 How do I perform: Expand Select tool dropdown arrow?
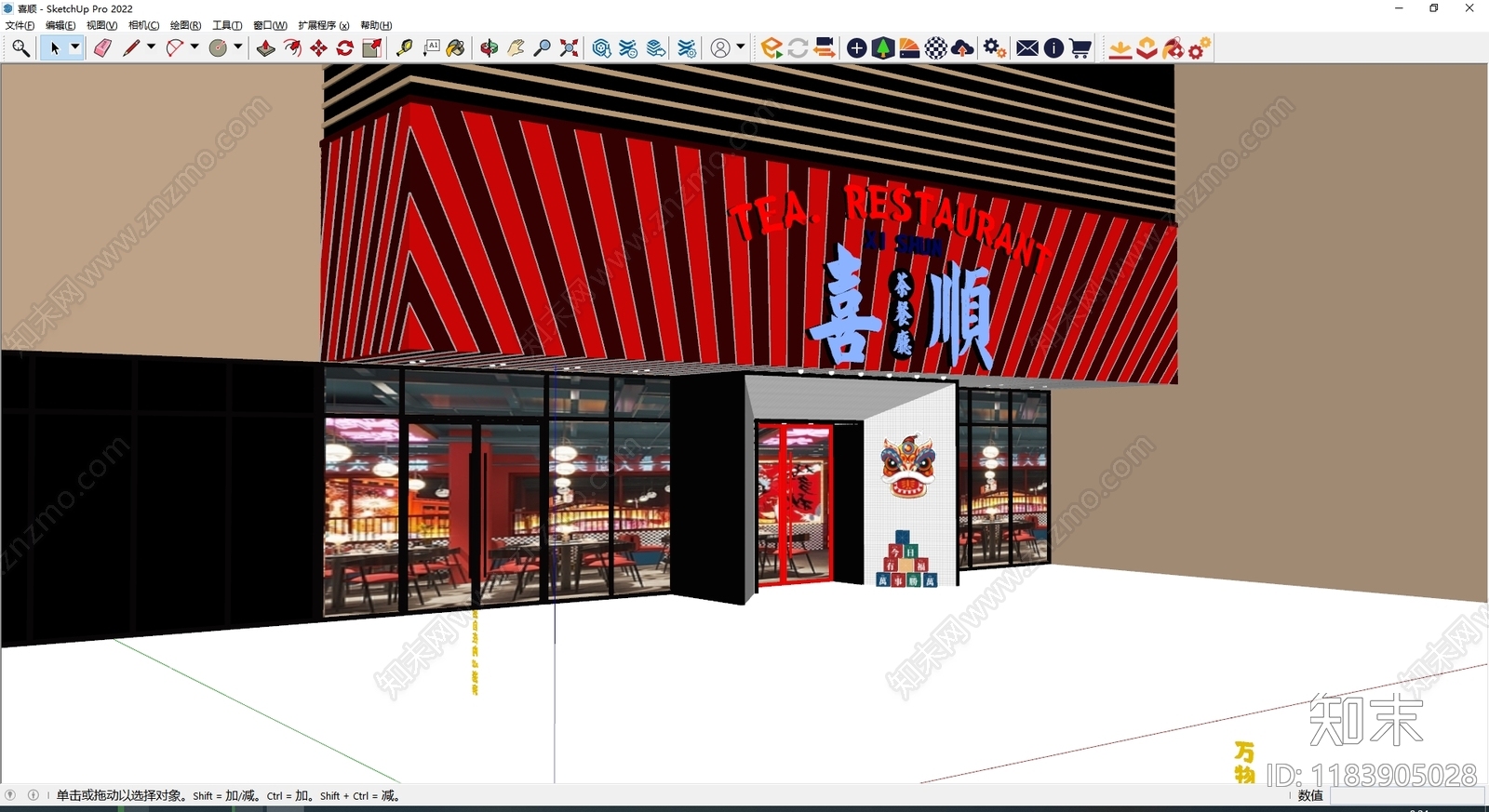click(x=76, y=47)
